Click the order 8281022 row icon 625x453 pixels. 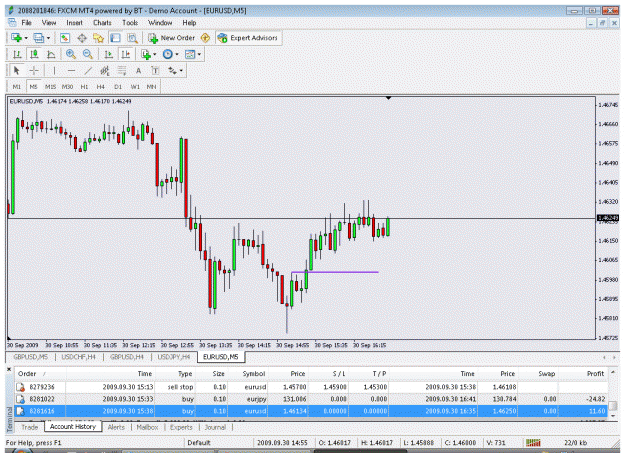20,399
